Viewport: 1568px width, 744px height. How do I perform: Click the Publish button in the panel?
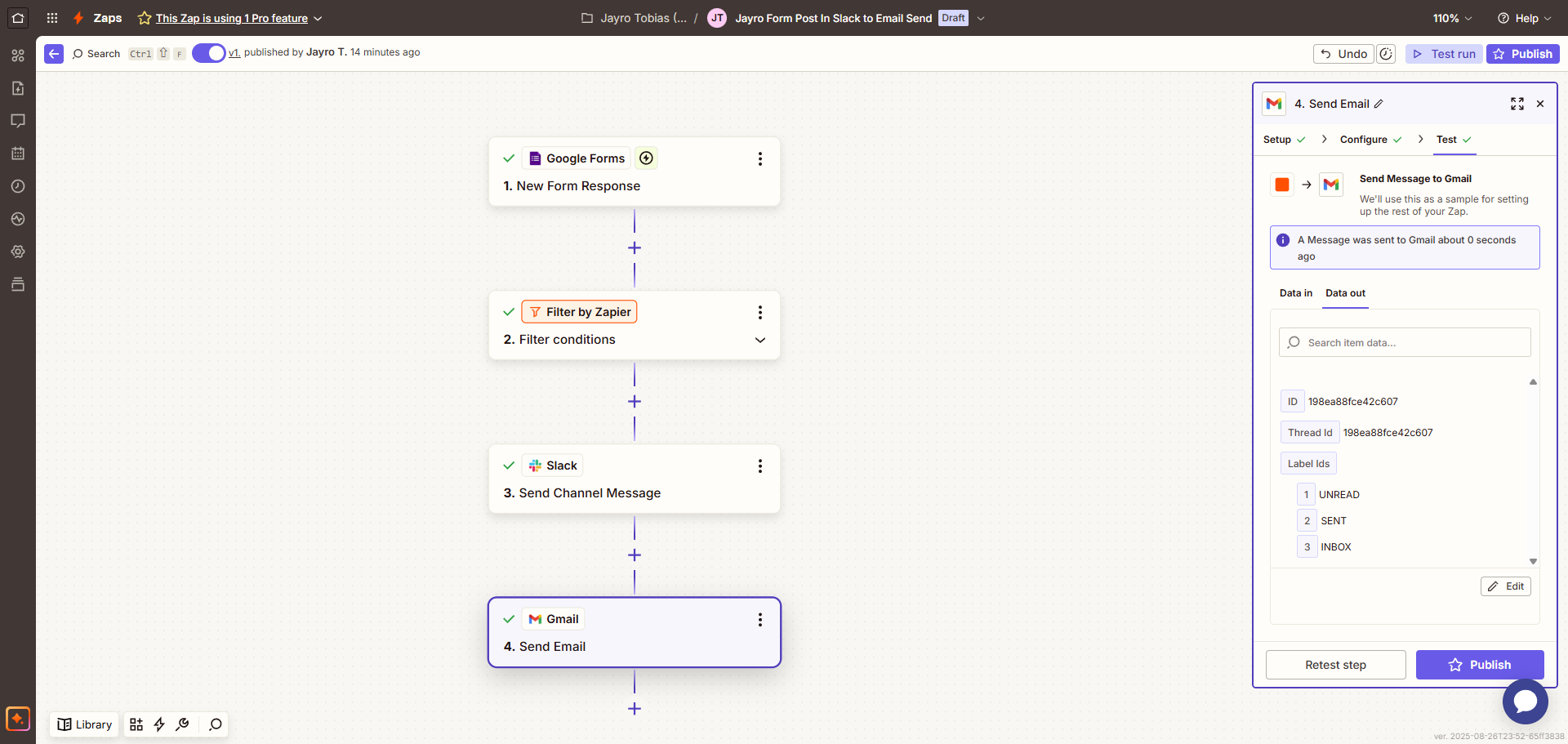click(x=1479, y=665)
